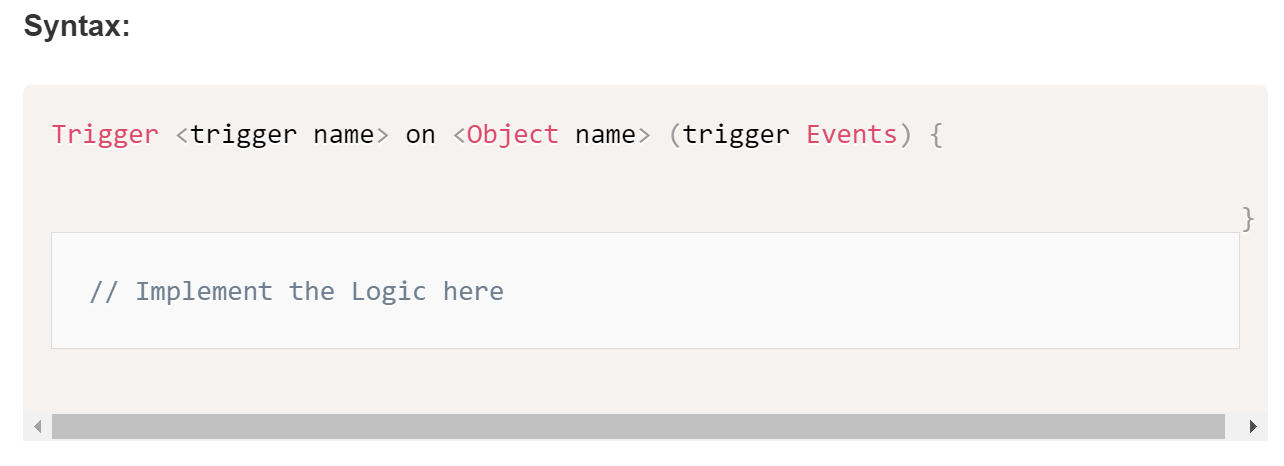This screenshot has height=466, width=1284.
Task: Click the red Events keyword
Action: (852, 134)
